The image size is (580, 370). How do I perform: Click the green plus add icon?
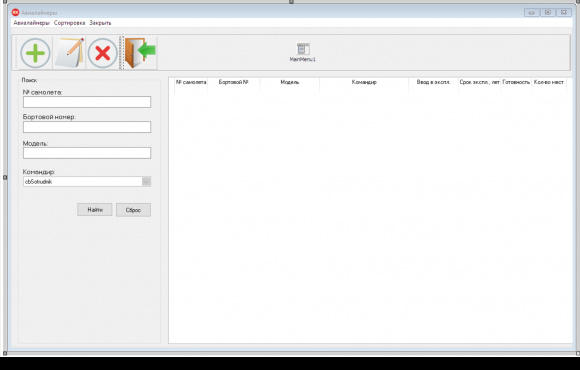(x=36, y=53)
